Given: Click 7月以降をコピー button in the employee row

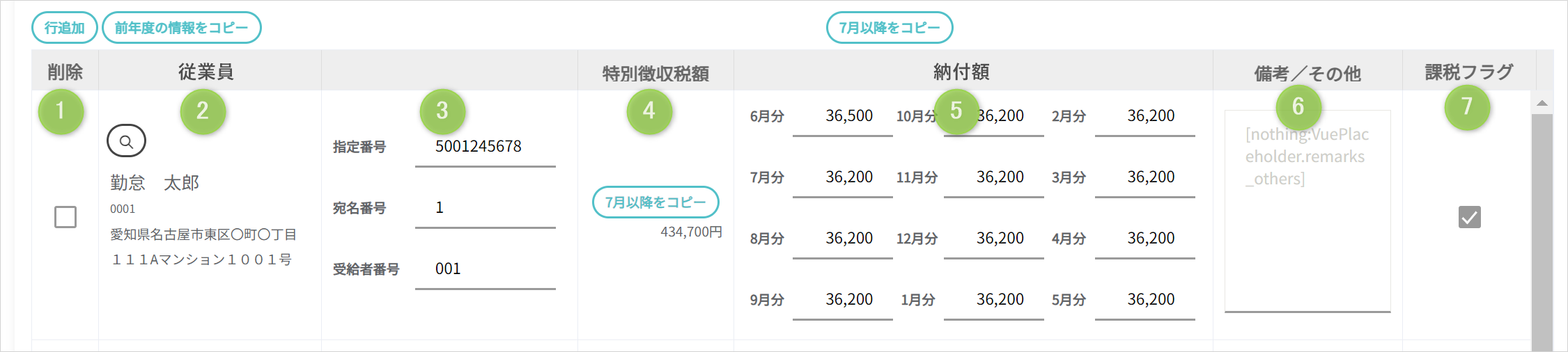Looking at the screenshot, I should 655,202.
